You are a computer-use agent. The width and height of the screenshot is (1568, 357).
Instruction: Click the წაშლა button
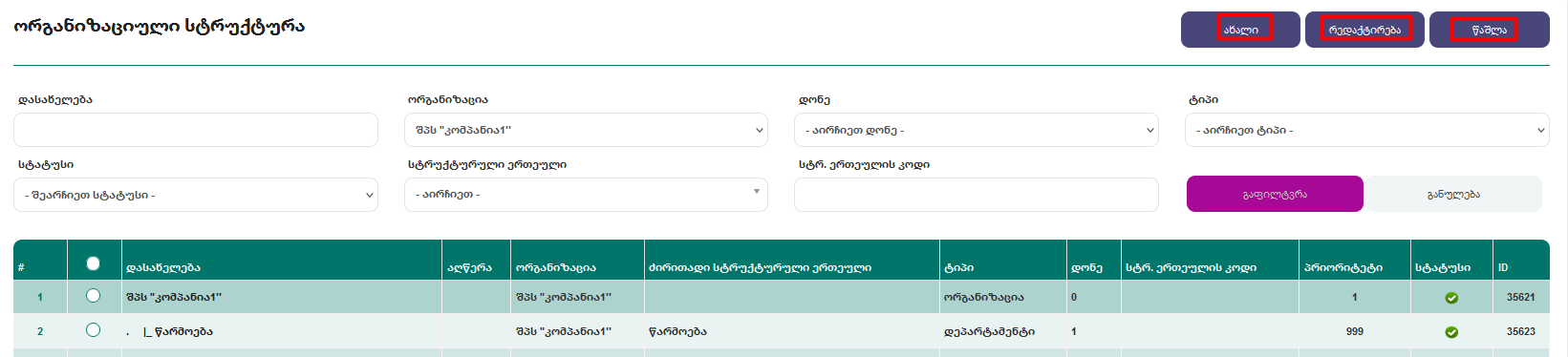[1489, 30]
